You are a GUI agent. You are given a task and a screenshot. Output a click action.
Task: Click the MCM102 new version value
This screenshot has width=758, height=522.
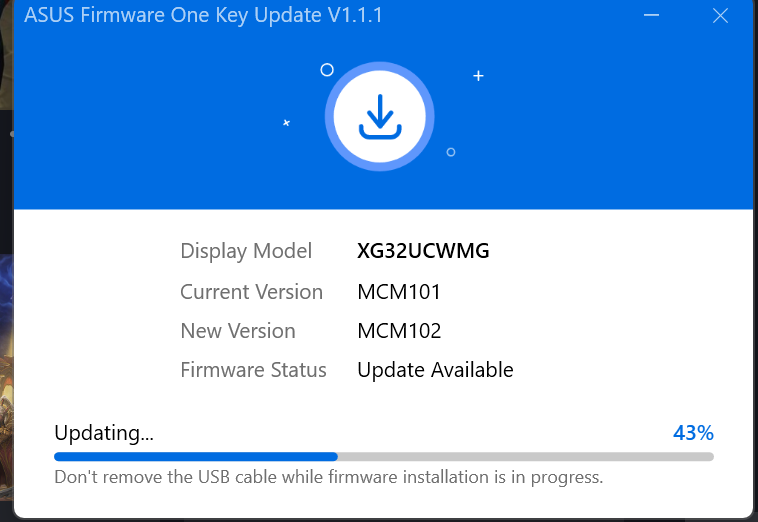399,331
